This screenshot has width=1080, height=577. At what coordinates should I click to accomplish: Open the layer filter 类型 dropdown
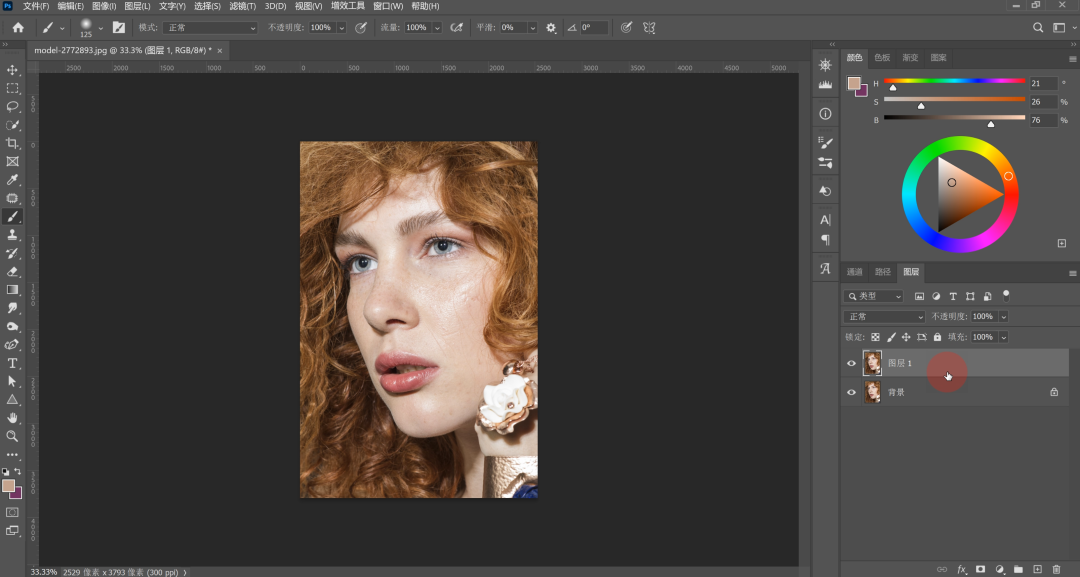pos(873,296)
